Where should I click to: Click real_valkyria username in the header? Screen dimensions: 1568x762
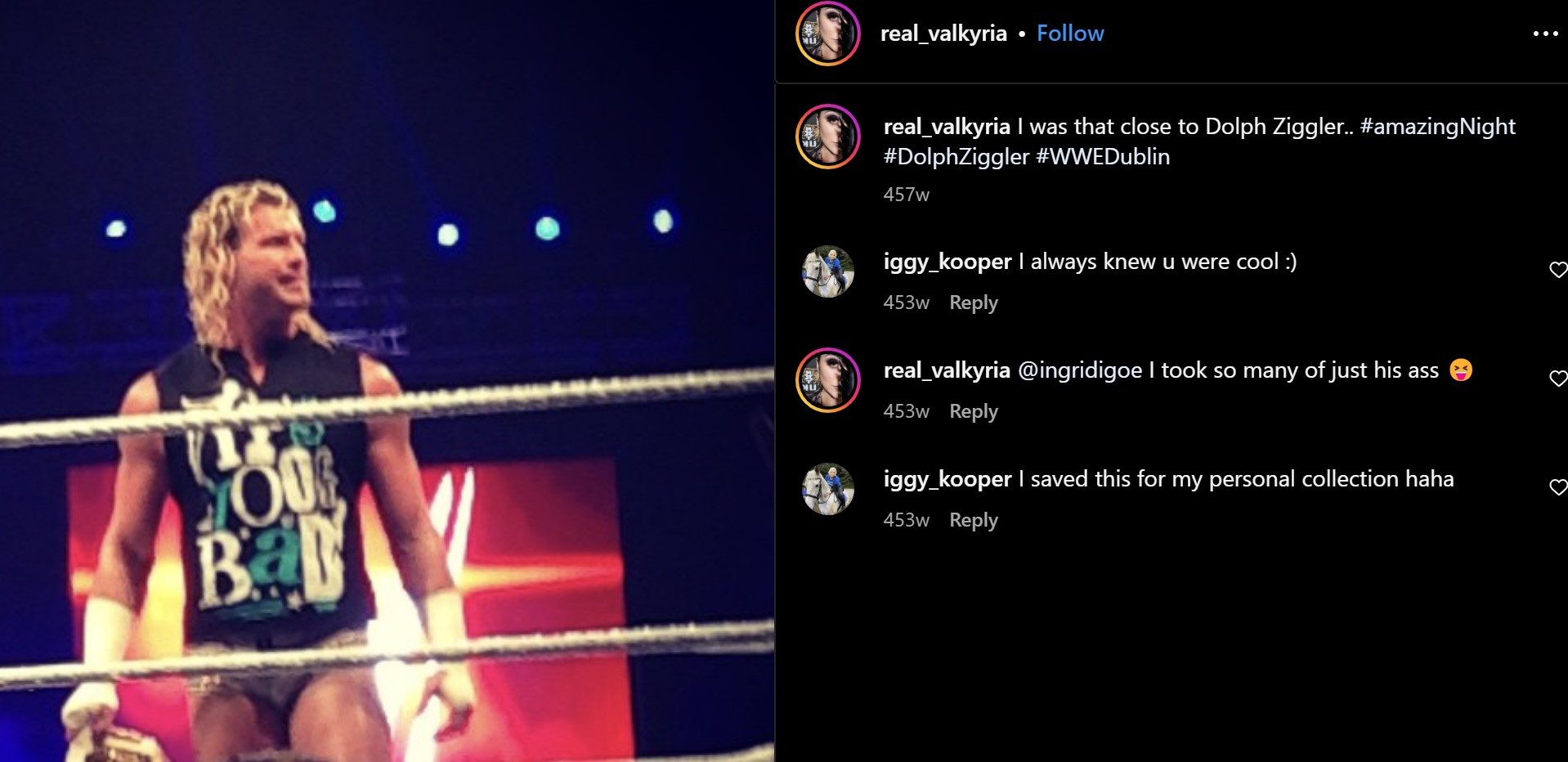943,34
